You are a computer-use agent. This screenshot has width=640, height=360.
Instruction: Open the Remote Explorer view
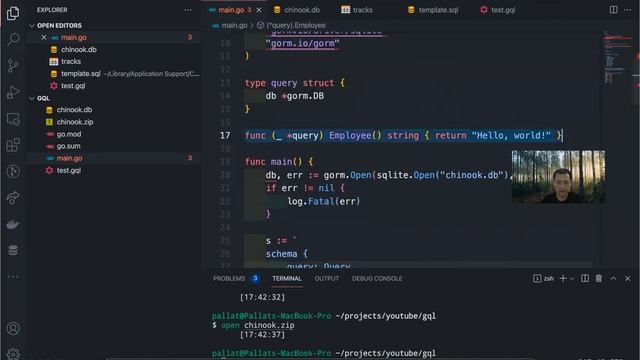[x=13, y=119]
